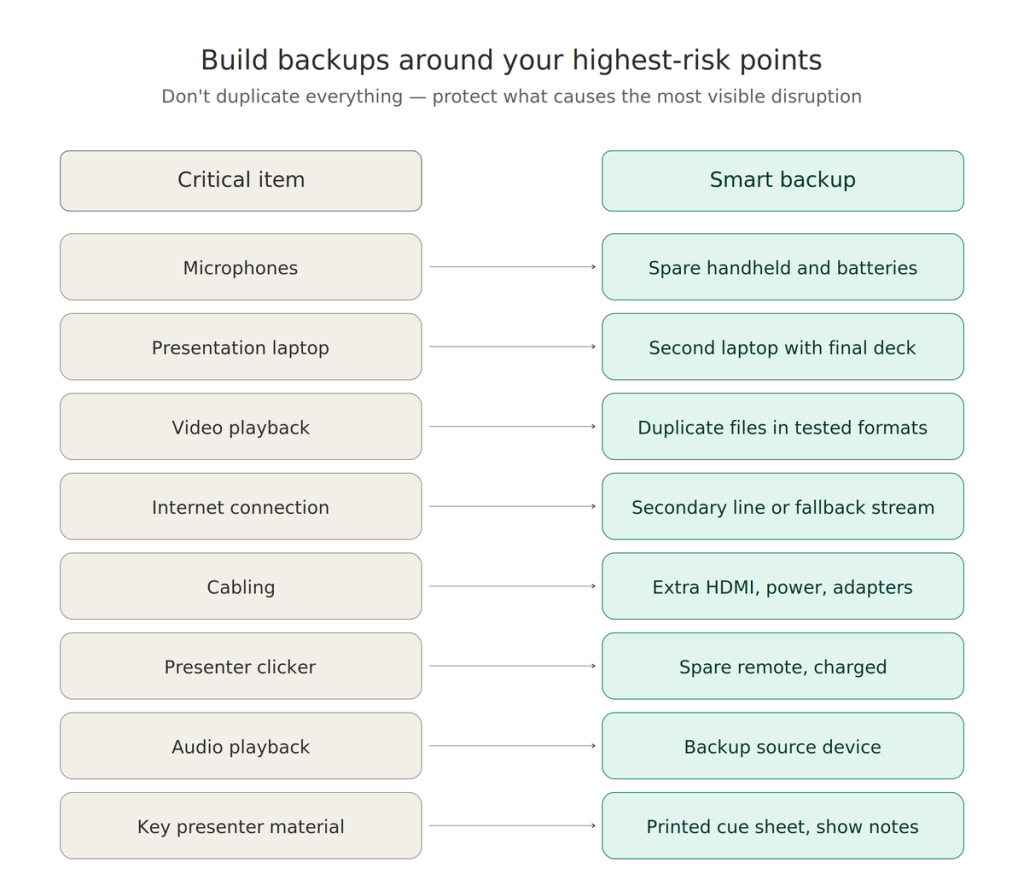The height and width of the screenshot is (874, 1024).
Task: Select the Key presenter material box
Action: pos(240,827)
